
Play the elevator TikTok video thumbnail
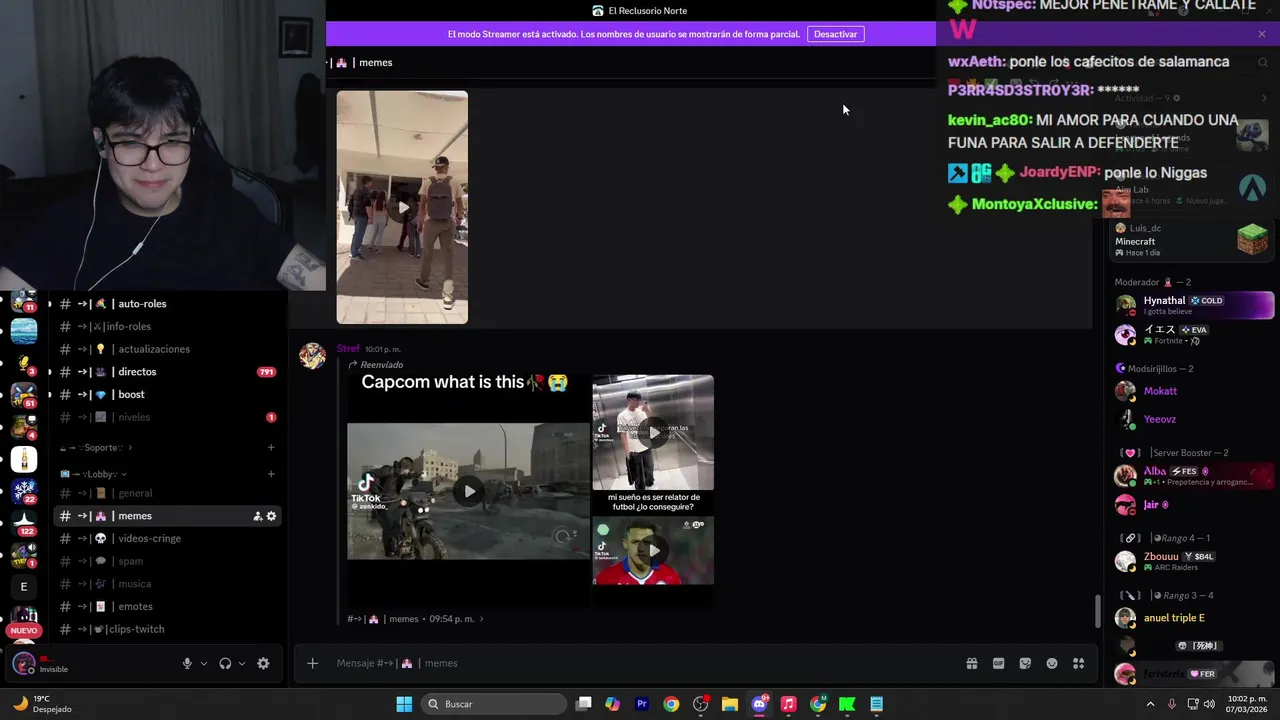[653, 432]
